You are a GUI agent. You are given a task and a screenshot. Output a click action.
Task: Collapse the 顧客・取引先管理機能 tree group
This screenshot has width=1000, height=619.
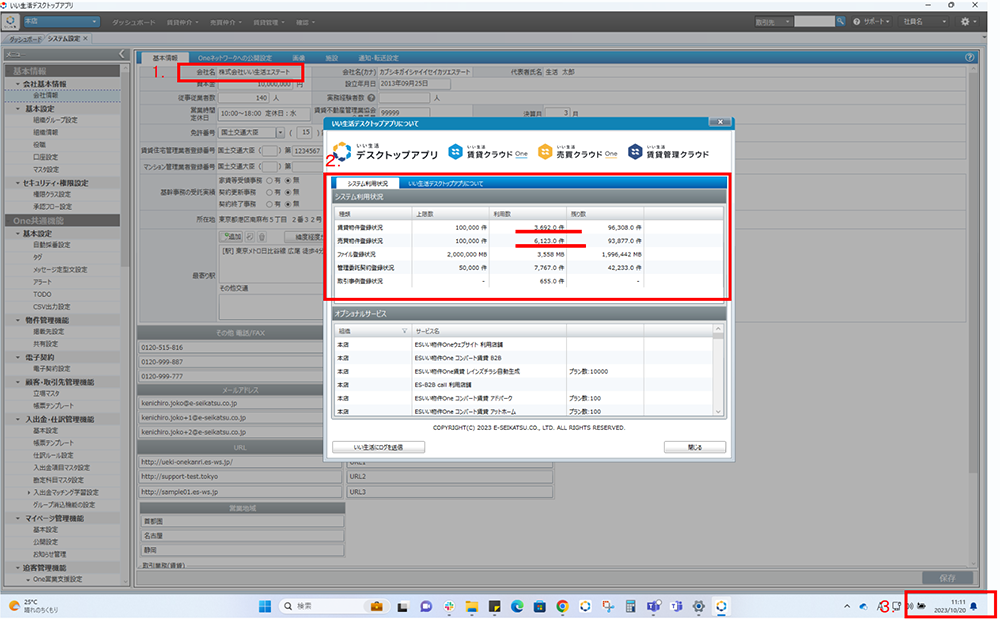pyautogui.click(x=18, y=382)
